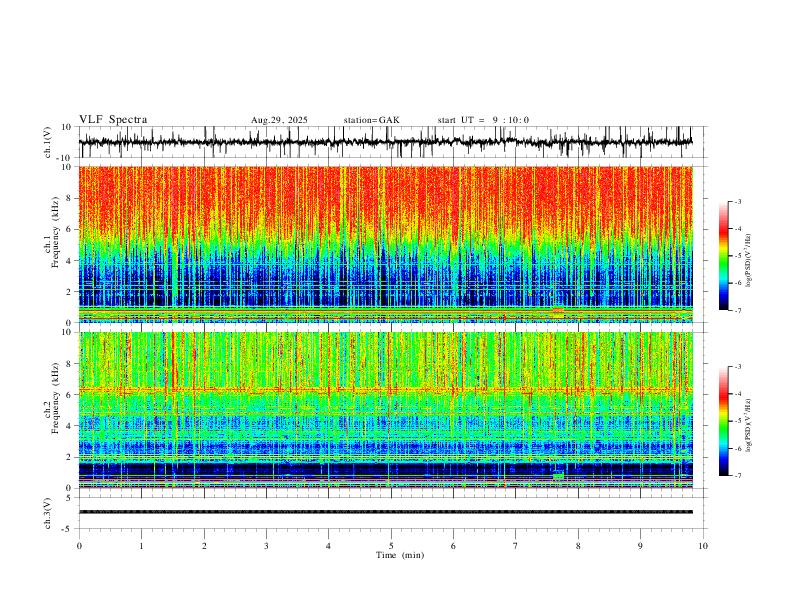The width and height of the screenshot is (792, 612).
Task: Click the "-5" tick on ch.3(V) axis
Action: tap(68, 529)
